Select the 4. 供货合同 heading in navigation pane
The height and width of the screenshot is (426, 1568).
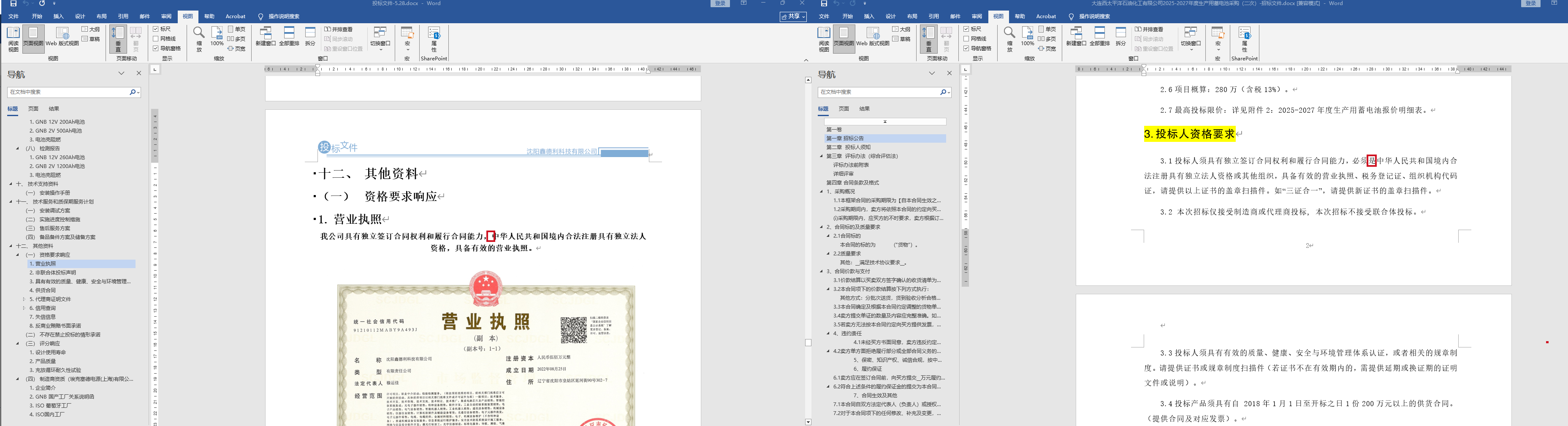point(43,290)
